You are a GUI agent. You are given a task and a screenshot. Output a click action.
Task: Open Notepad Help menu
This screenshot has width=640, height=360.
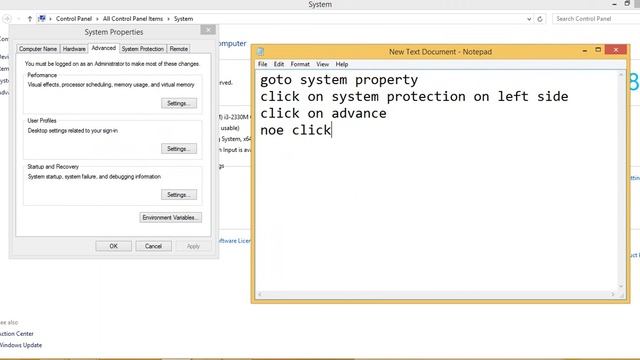pyautogui.click(x=342, y=64)
